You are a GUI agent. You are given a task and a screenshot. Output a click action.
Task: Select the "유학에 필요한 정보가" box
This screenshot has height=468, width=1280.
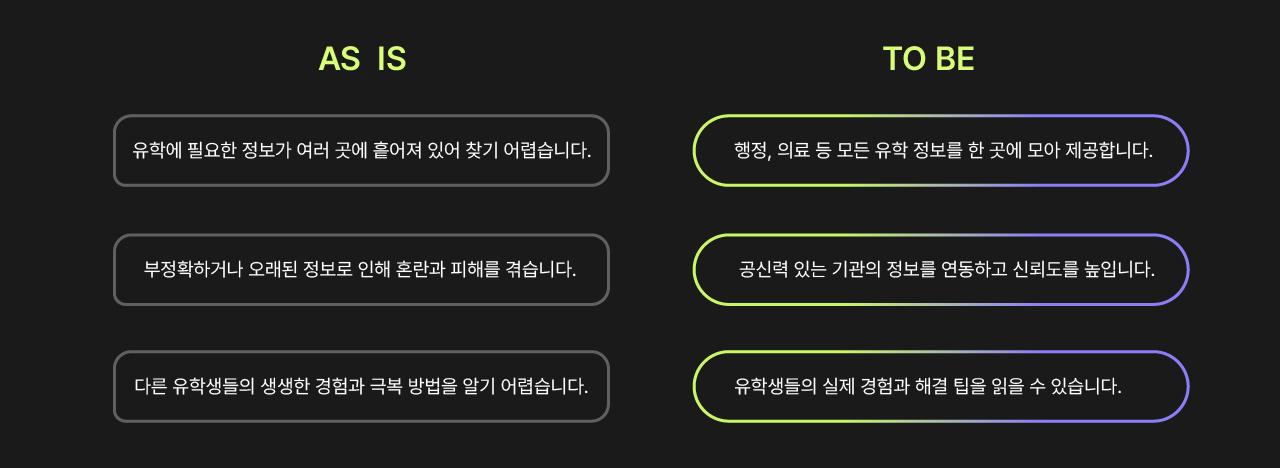click(361, 151)
